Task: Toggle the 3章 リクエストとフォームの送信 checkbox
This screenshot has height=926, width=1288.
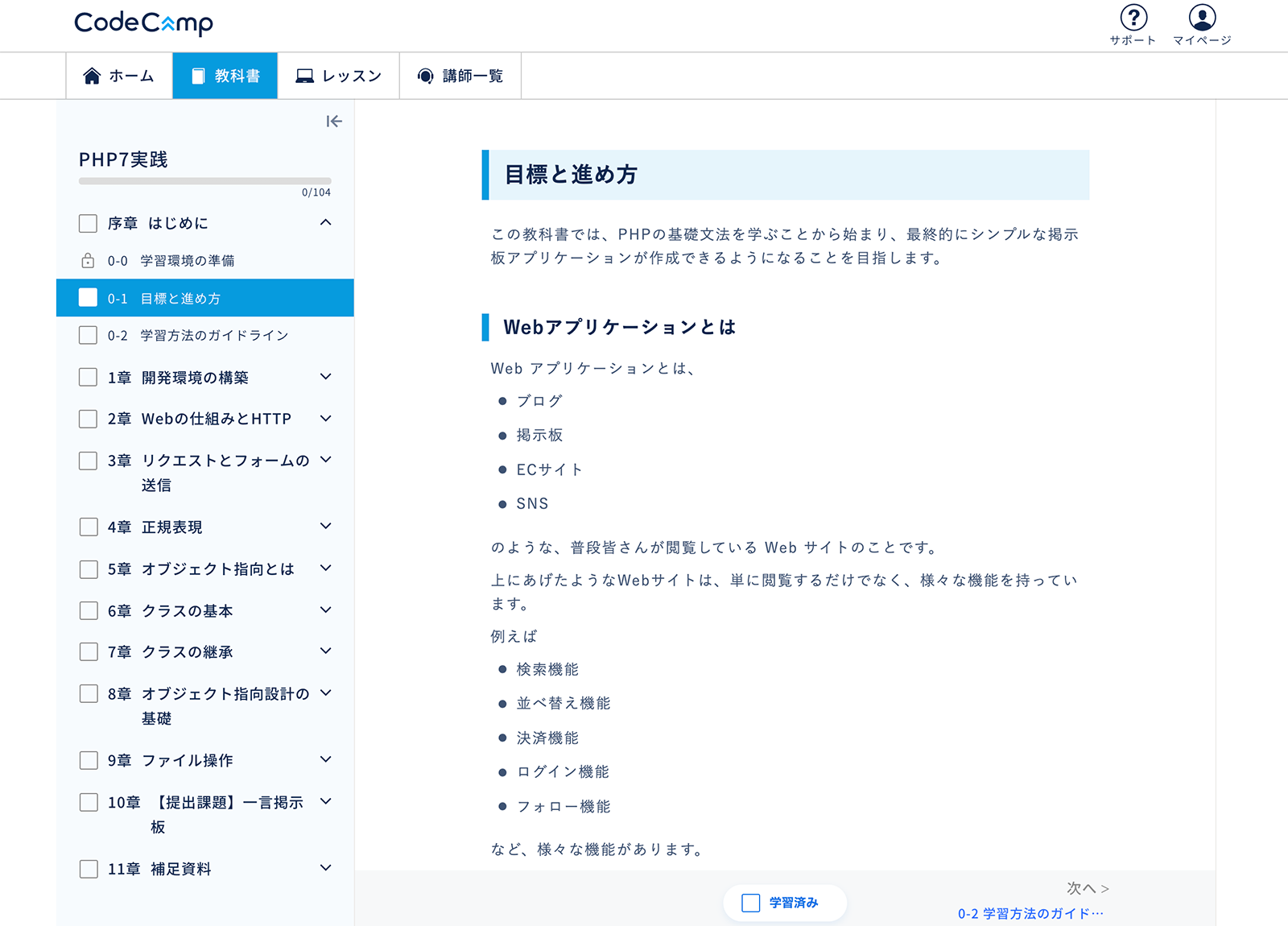Action: [89, 461]
